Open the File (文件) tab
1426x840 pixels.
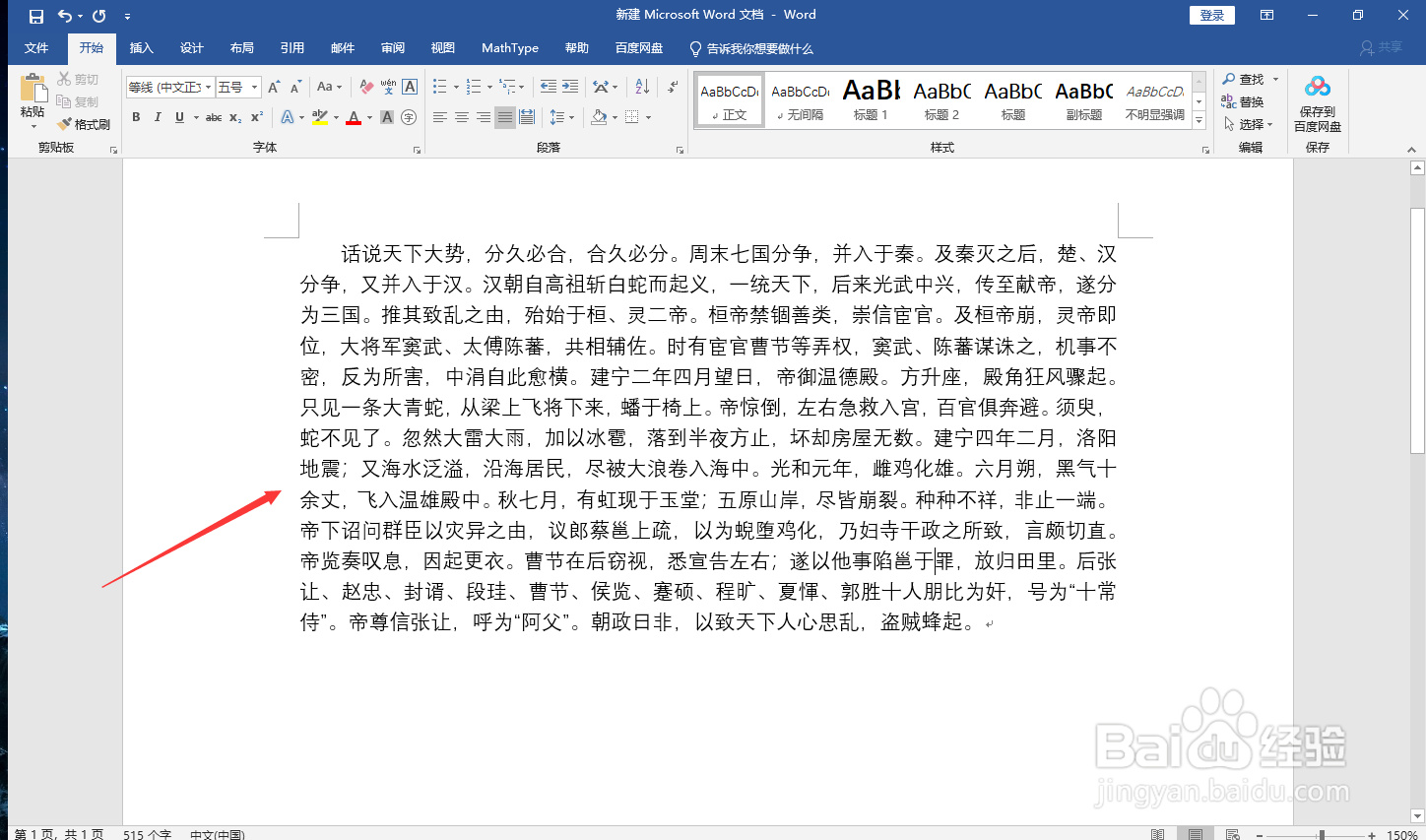point(36,47)
